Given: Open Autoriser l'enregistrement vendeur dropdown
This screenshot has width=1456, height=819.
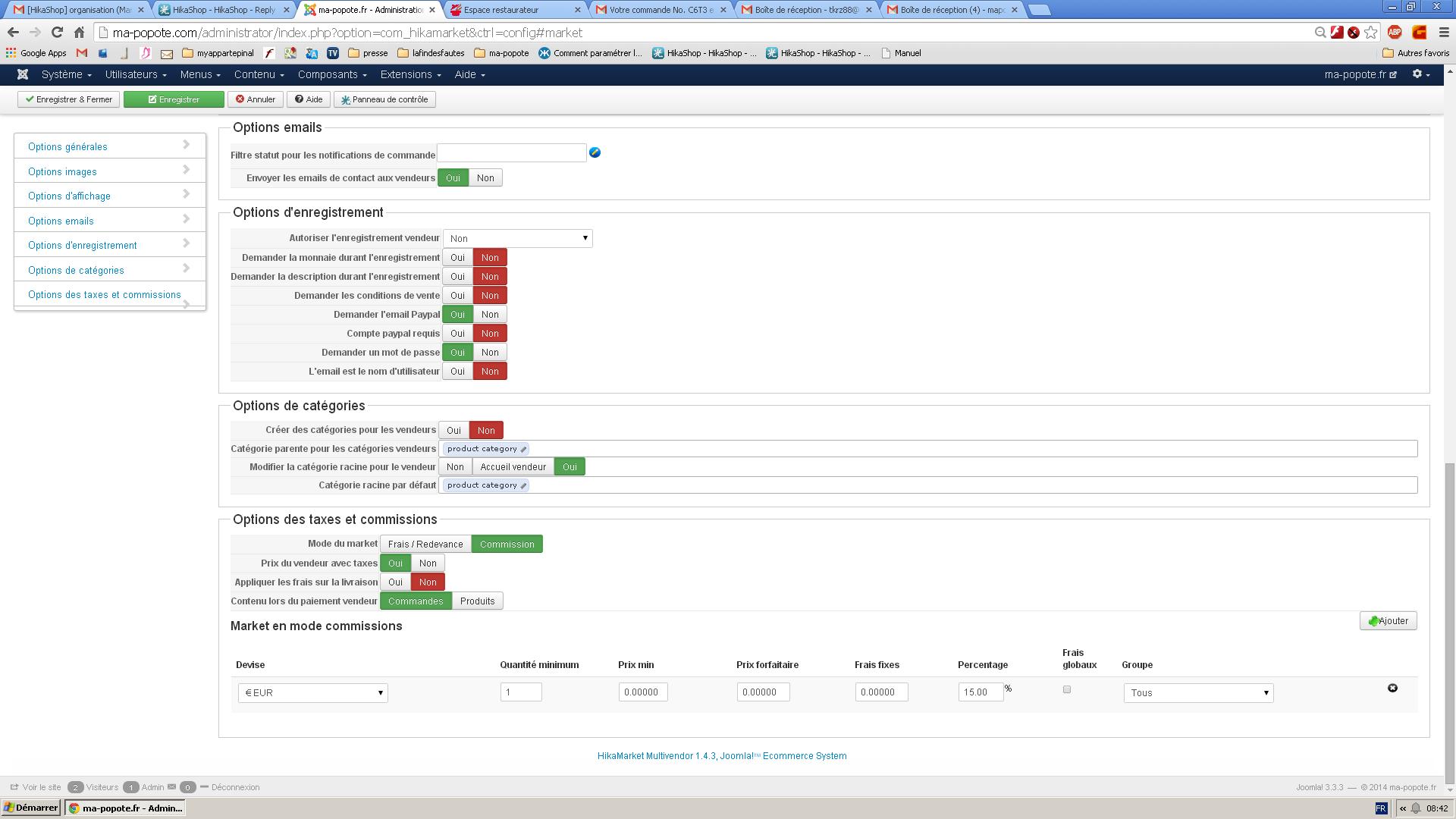Looking at the screenshot, I should 517,238.
